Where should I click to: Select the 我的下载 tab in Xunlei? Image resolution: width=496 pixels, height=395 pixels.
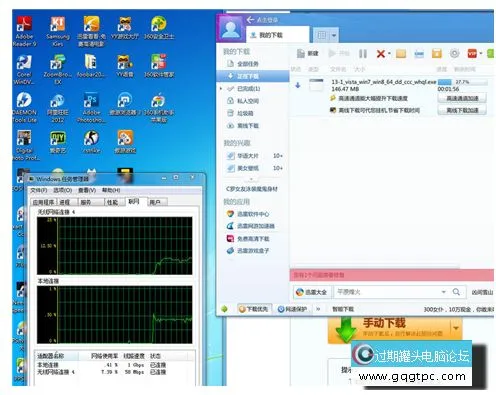click(x=278, y=35)
